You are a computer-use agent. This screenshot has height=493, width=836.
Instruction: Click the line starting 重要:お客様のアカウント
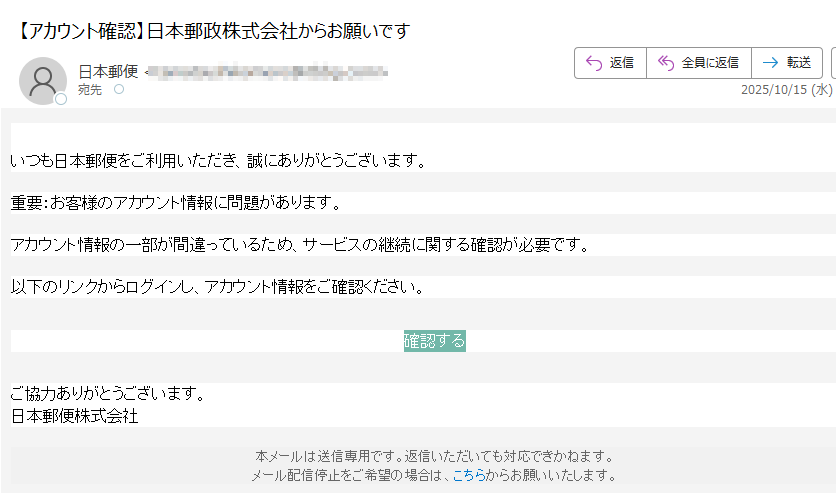click(176, 203)
